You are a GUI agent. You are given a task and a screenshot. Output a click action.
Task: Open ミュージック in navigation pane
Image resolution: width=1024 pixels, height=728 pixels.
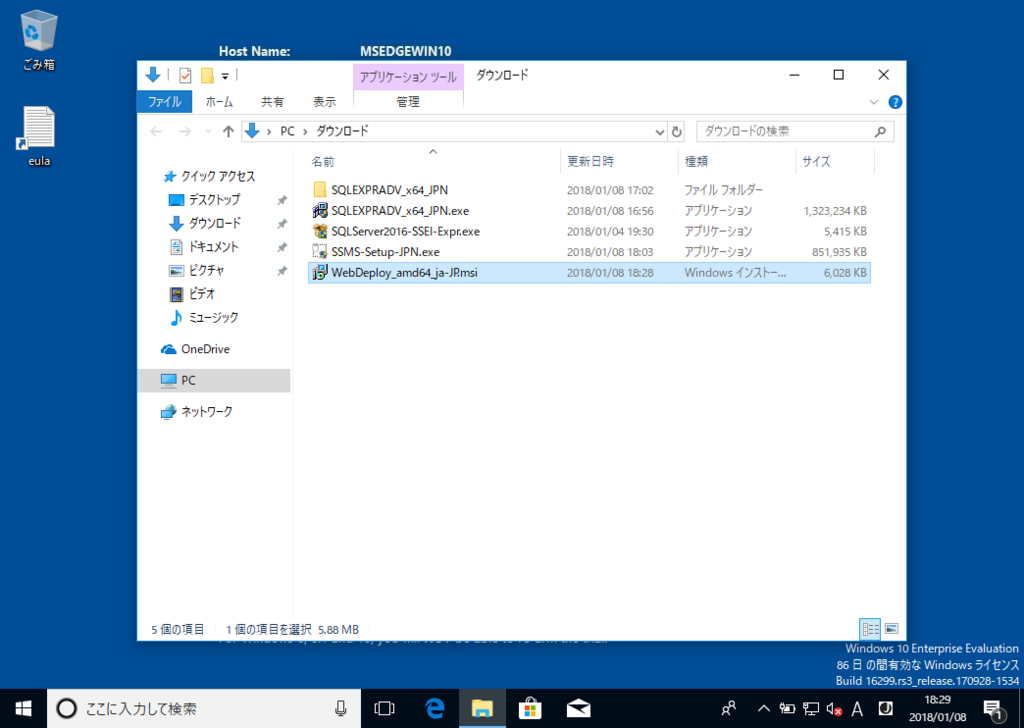(x=214, y=317)
